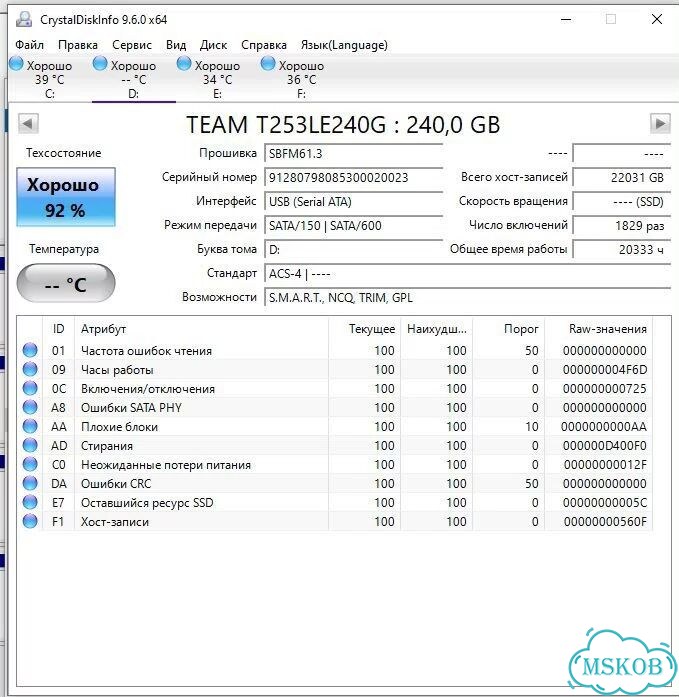Click the CrystalDiskInfo app icon in title bar
679x697 pixels.
point(24,20)
